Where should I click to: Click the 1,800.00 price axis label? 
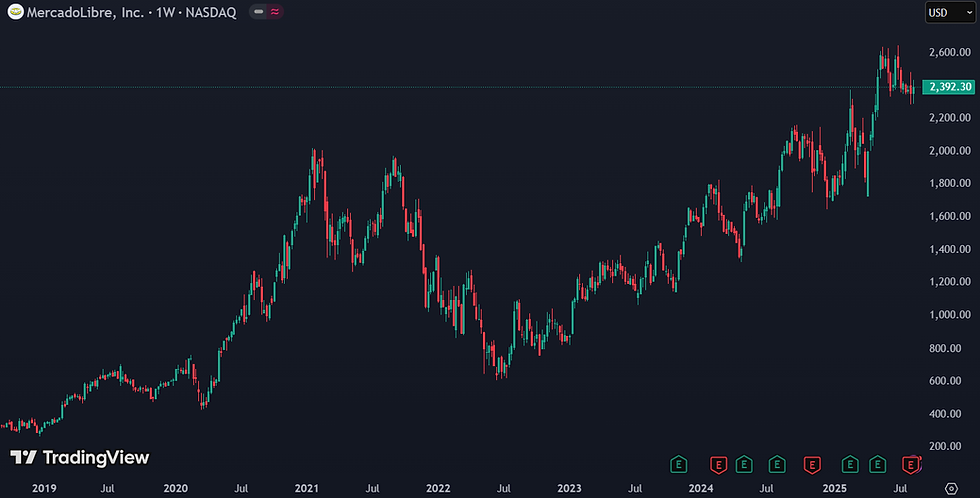[x=950, y=183]
